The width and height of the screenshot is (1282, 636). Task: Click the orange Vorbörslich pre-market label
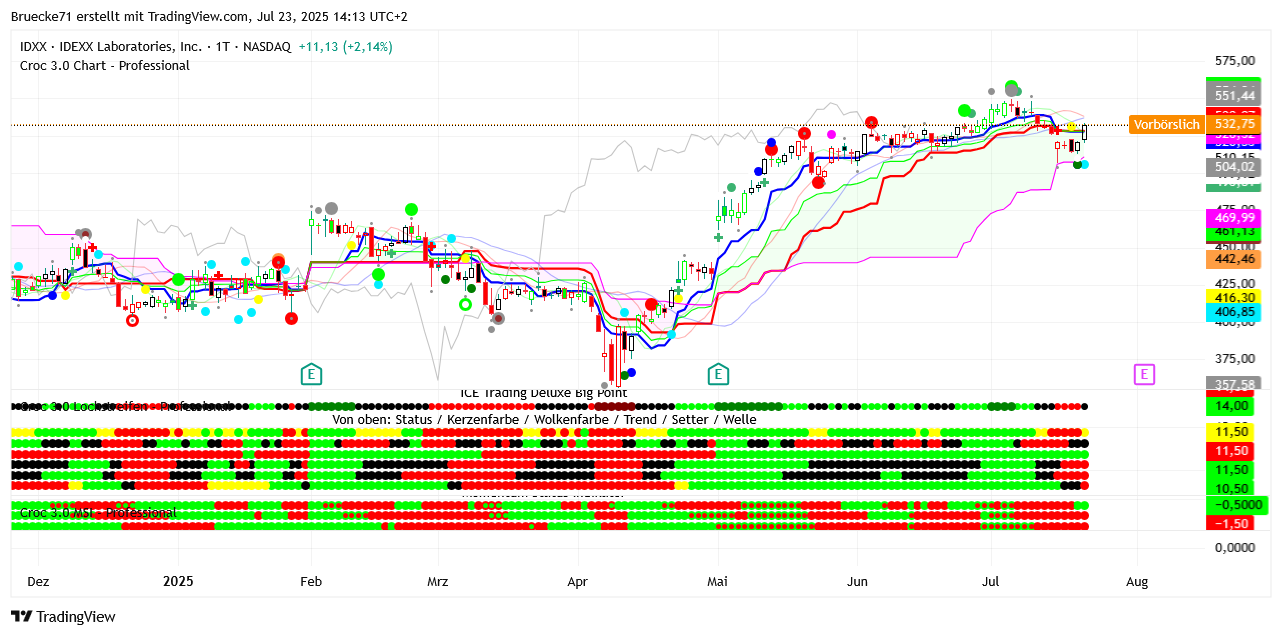pos(1165,125)
